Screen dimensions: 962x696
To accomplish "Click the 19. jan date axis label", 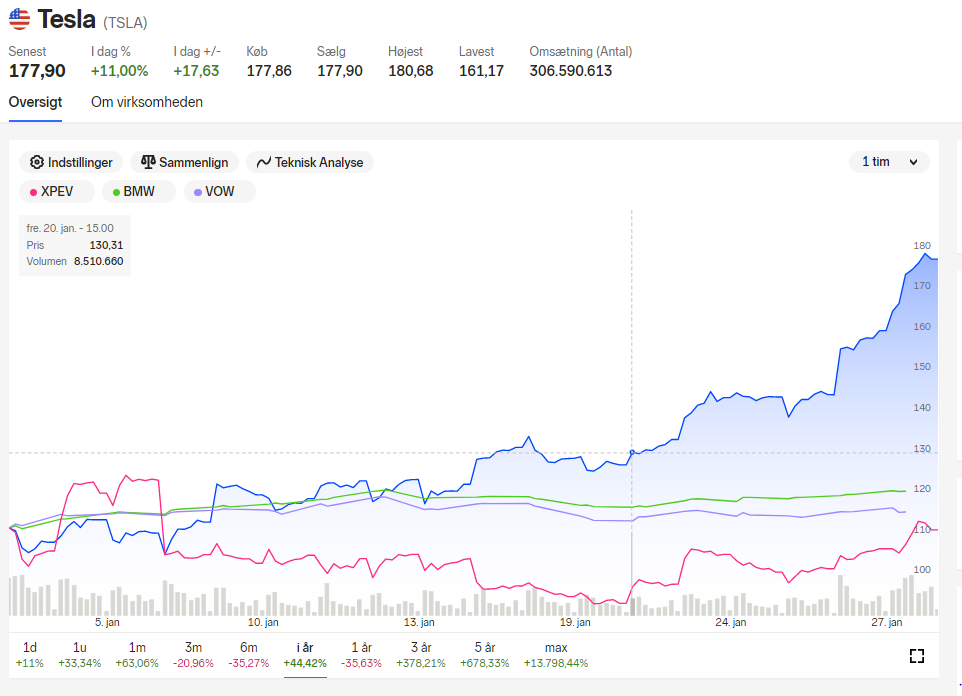I will point(575,622).
